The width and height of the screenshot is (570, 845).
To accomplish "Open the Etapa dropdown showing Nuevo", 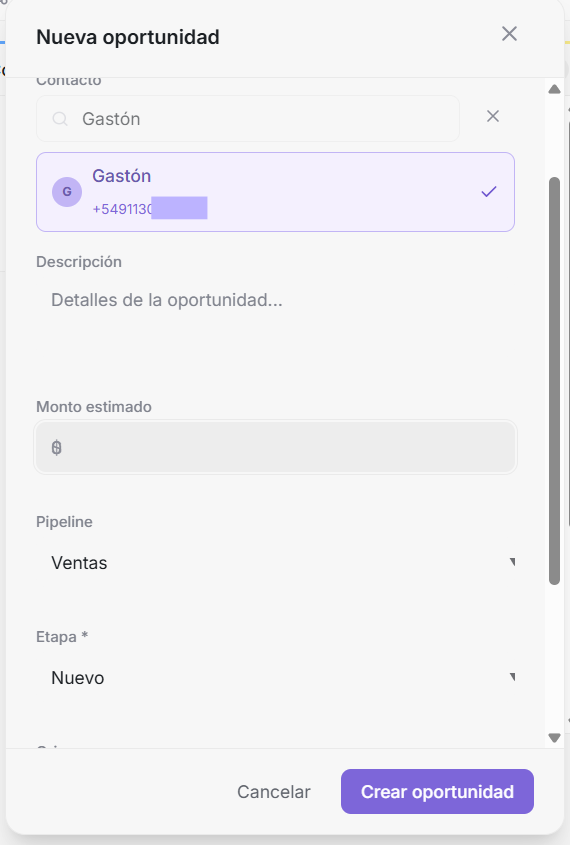I will tap(275, 677).
